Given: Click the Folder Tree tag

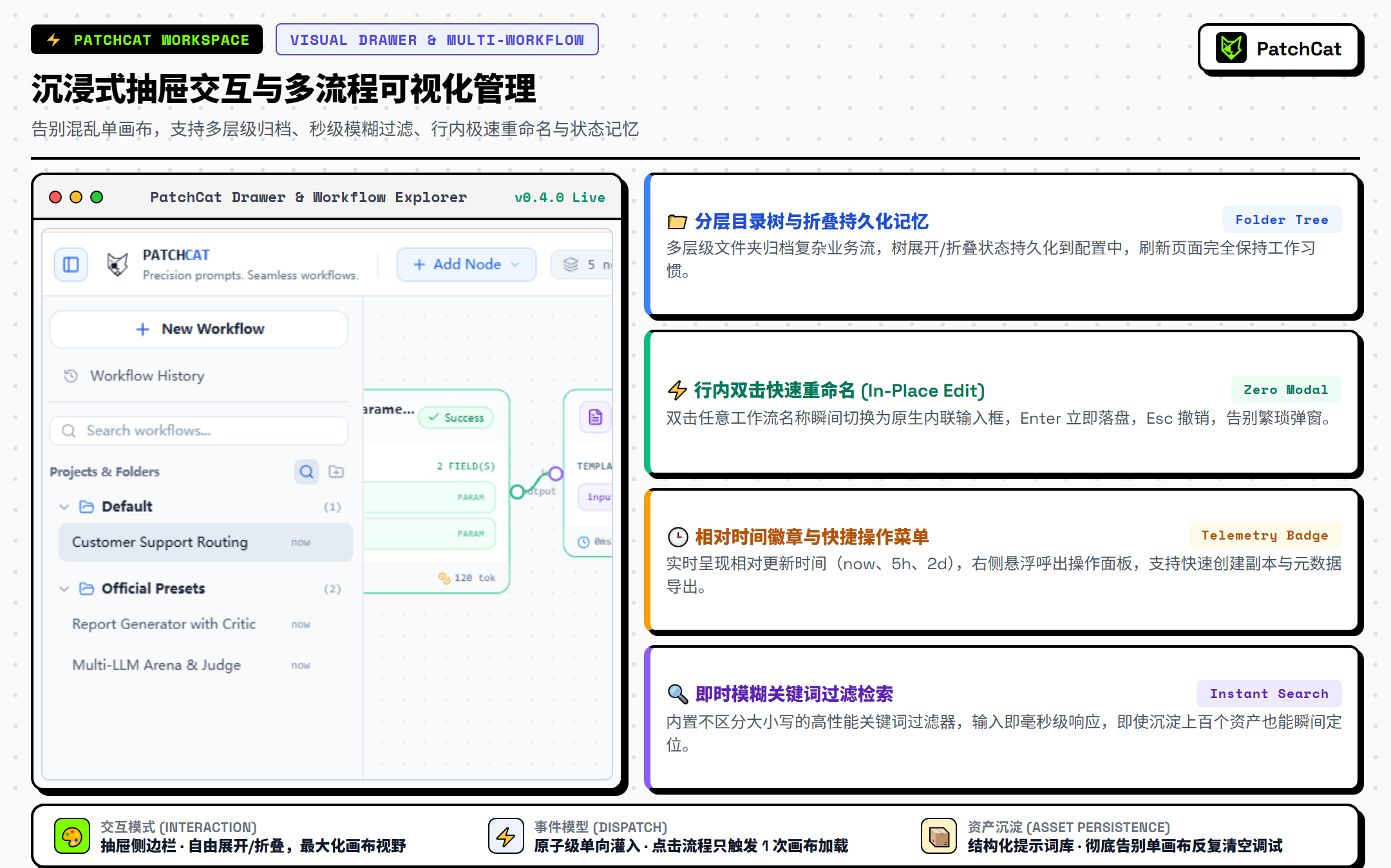Looking at the screenshot, I should (1282, 220).
